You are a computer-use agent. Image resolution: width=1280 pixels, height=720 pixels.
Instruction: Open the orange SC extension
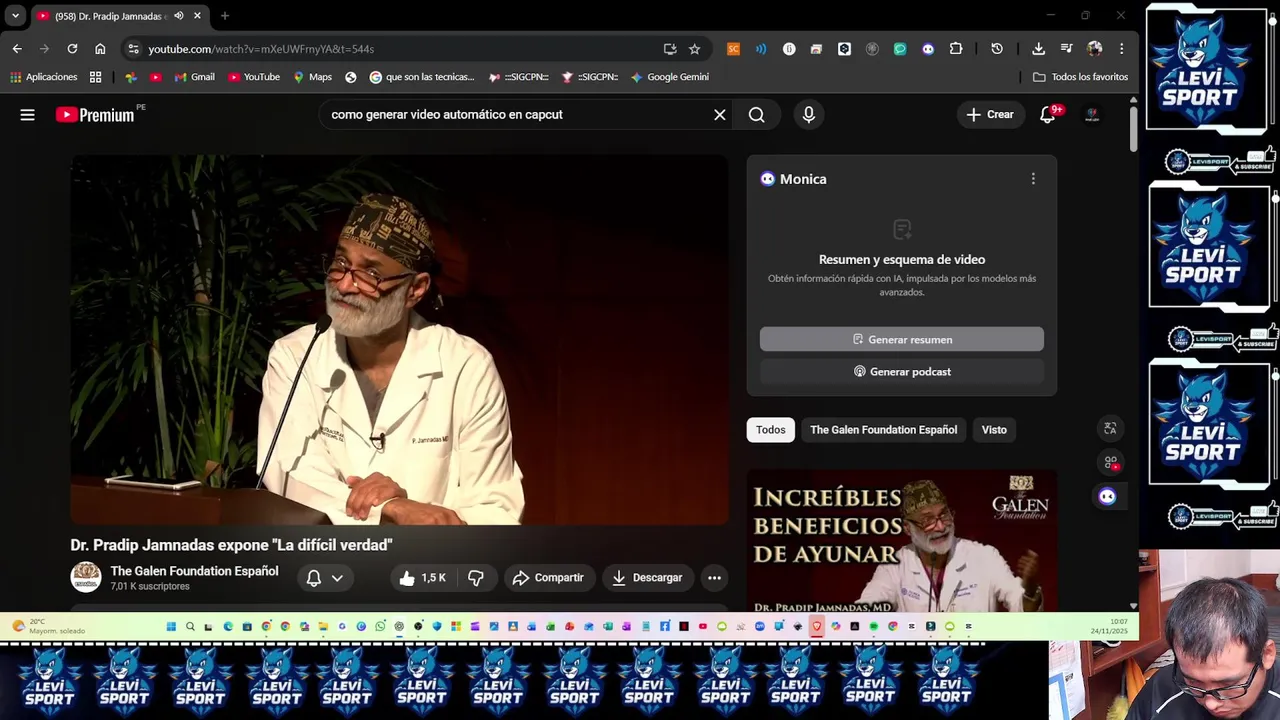coord(733,49)
